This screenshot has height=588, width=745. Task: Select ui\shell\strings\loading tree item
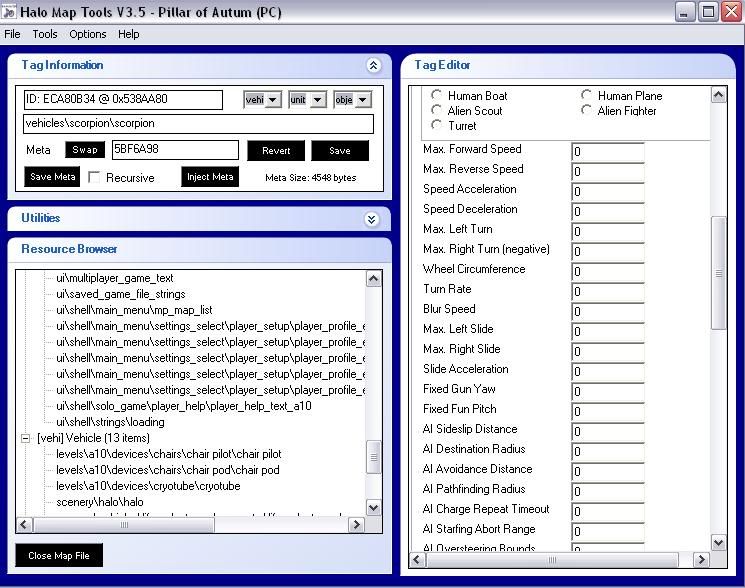tap(110, 422)
